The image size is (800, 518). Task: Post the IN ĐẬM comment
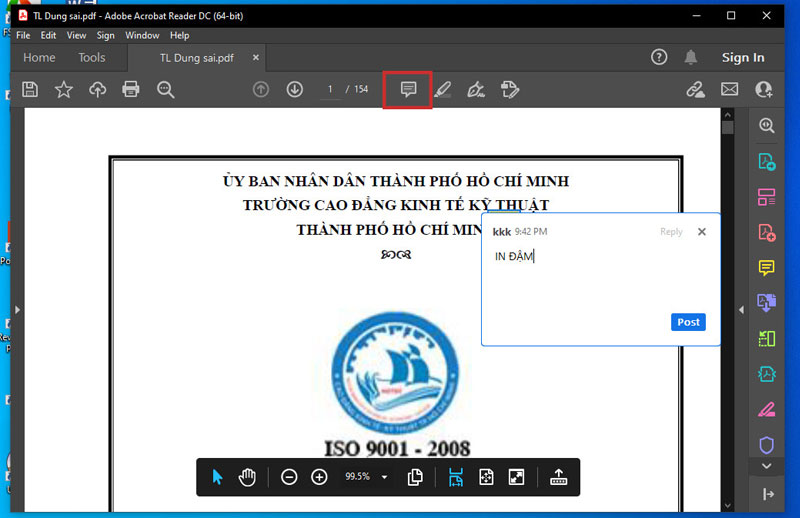[x=688, y=322]
